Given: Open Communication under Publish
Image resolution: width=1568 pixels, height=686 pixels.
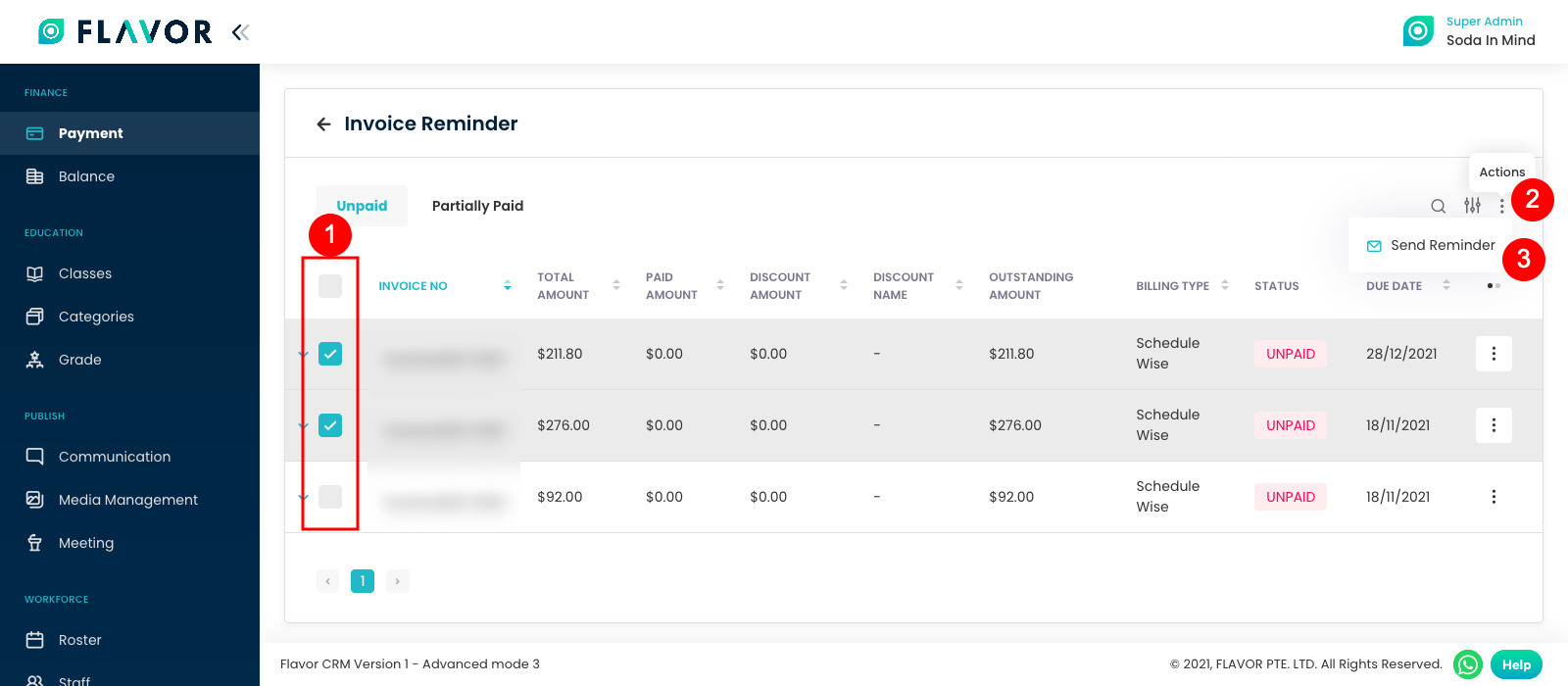Looking at the screenshot, I should [x=114, y=456].
